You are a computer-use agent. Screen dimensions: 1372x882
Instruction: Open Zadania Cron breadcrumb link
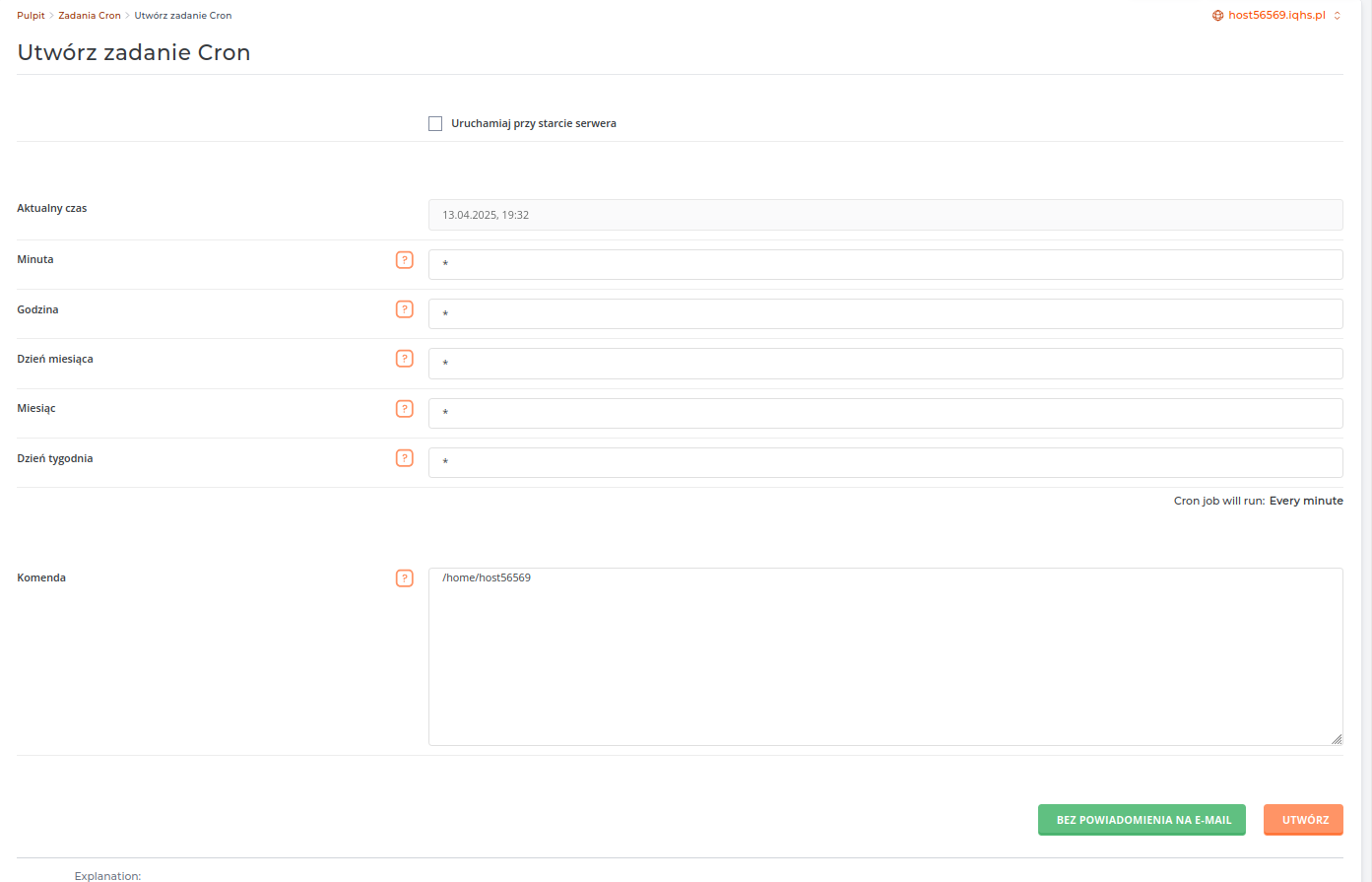[90, 16]
